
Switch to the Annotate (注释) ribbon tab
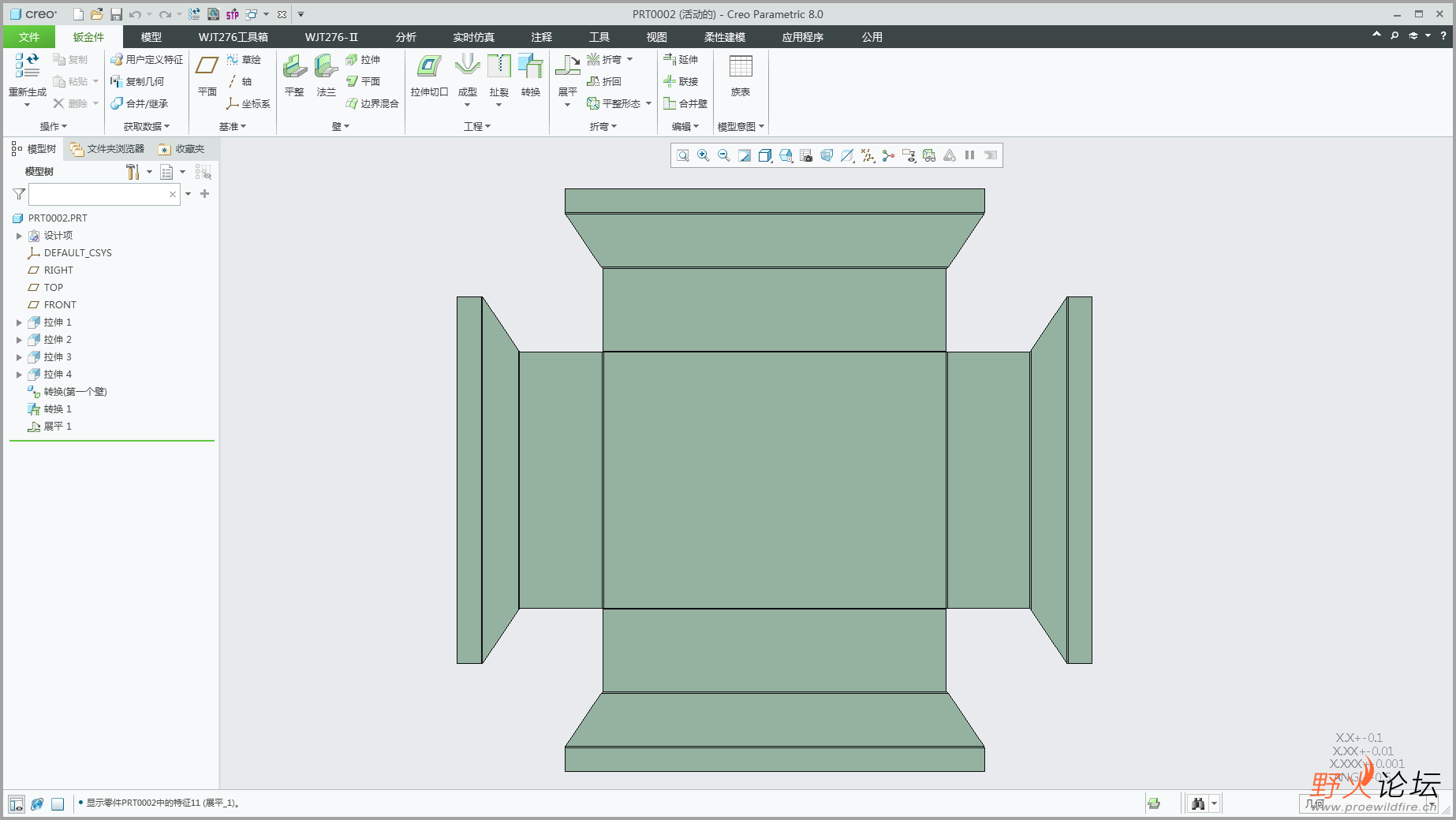pos(542,37)
